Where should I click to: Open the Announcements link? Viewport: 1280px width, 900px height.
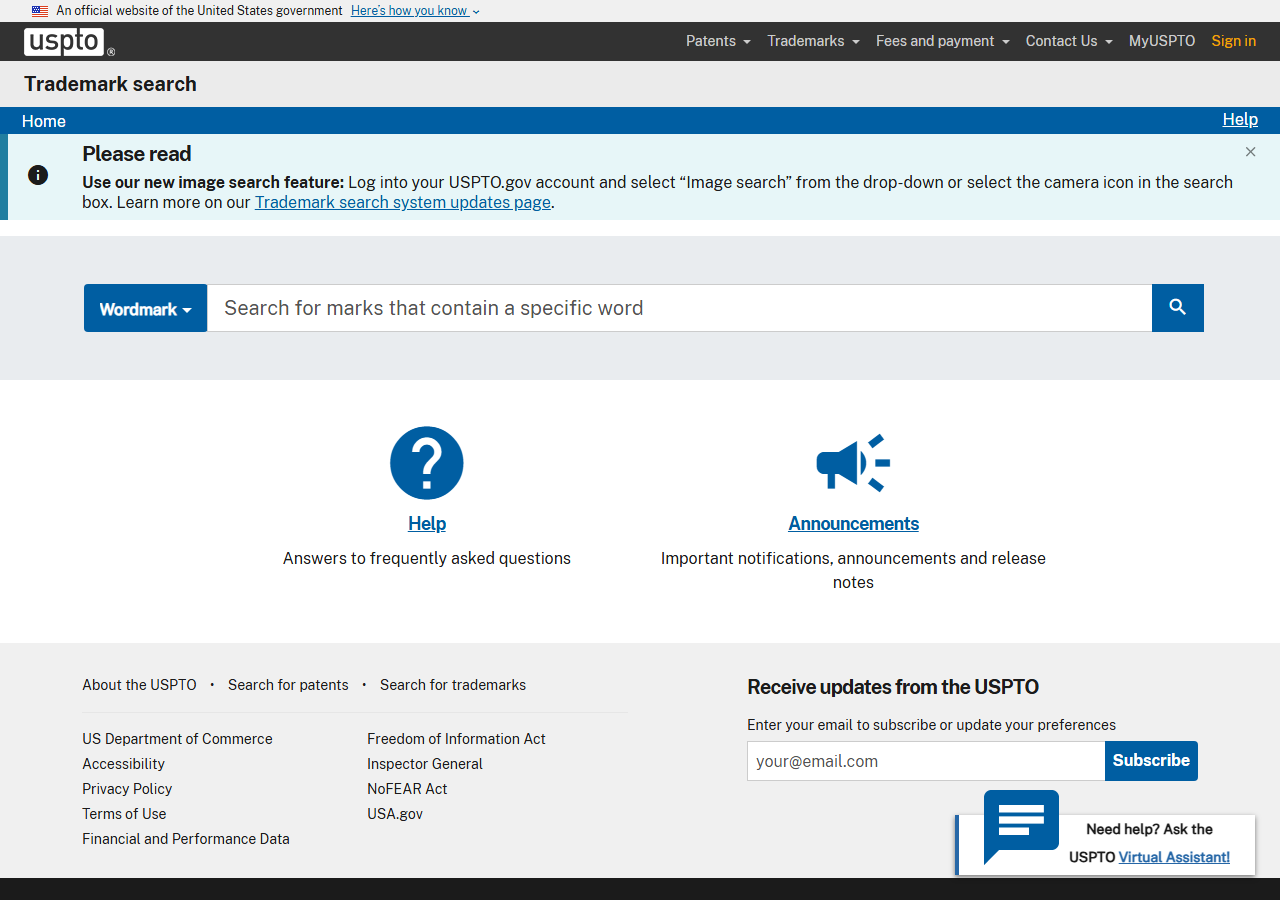[x=853, y=524]
